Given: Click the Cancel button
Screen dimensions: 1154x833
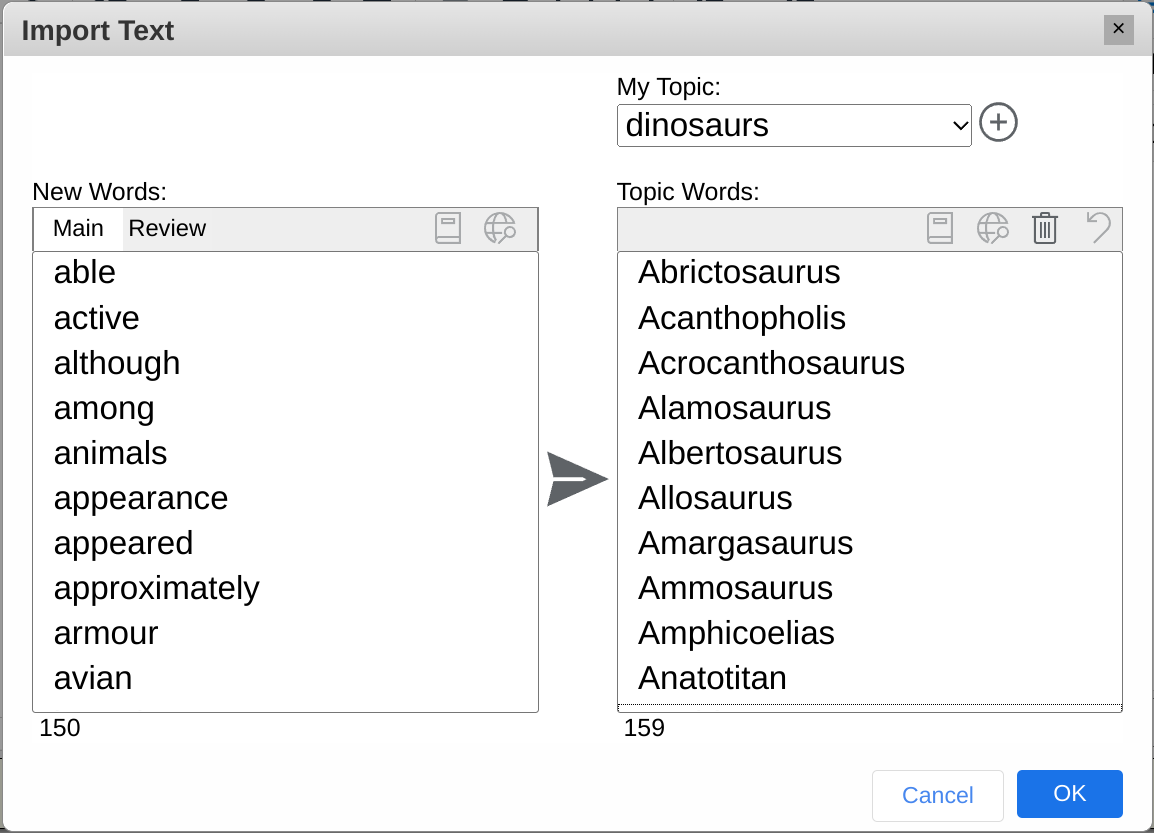Looking at the screenshot, I should [937, 795].
